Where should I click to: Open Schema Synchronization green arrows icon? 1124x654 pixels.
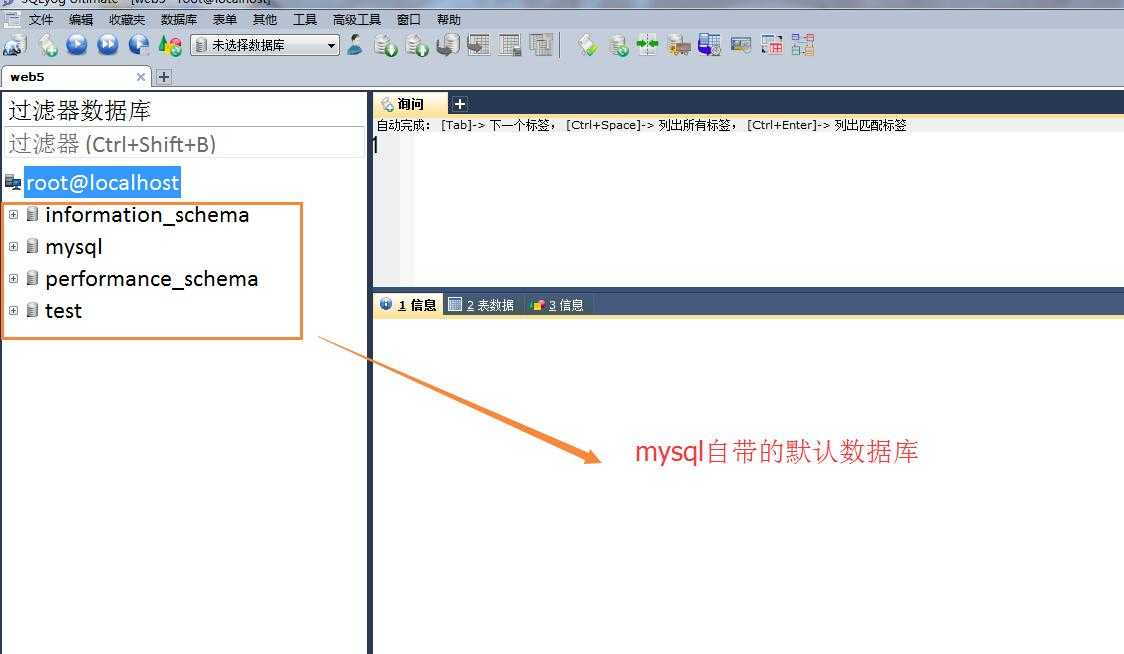(647, 45)
